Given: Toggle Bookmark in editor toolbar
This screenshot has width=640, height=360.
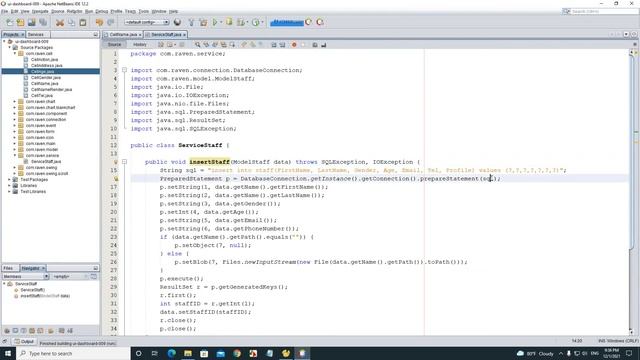Looking at the screenshot, I should (260, 44).
